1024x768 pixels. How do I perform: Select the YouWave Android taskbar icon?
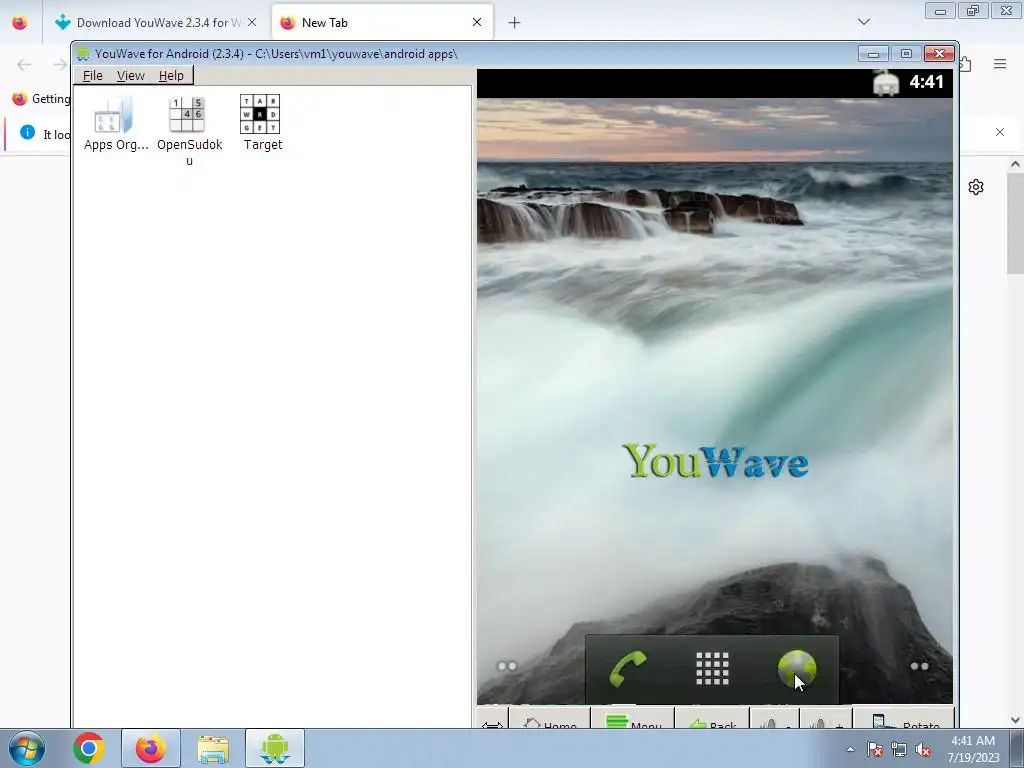(x=275, y=748)
